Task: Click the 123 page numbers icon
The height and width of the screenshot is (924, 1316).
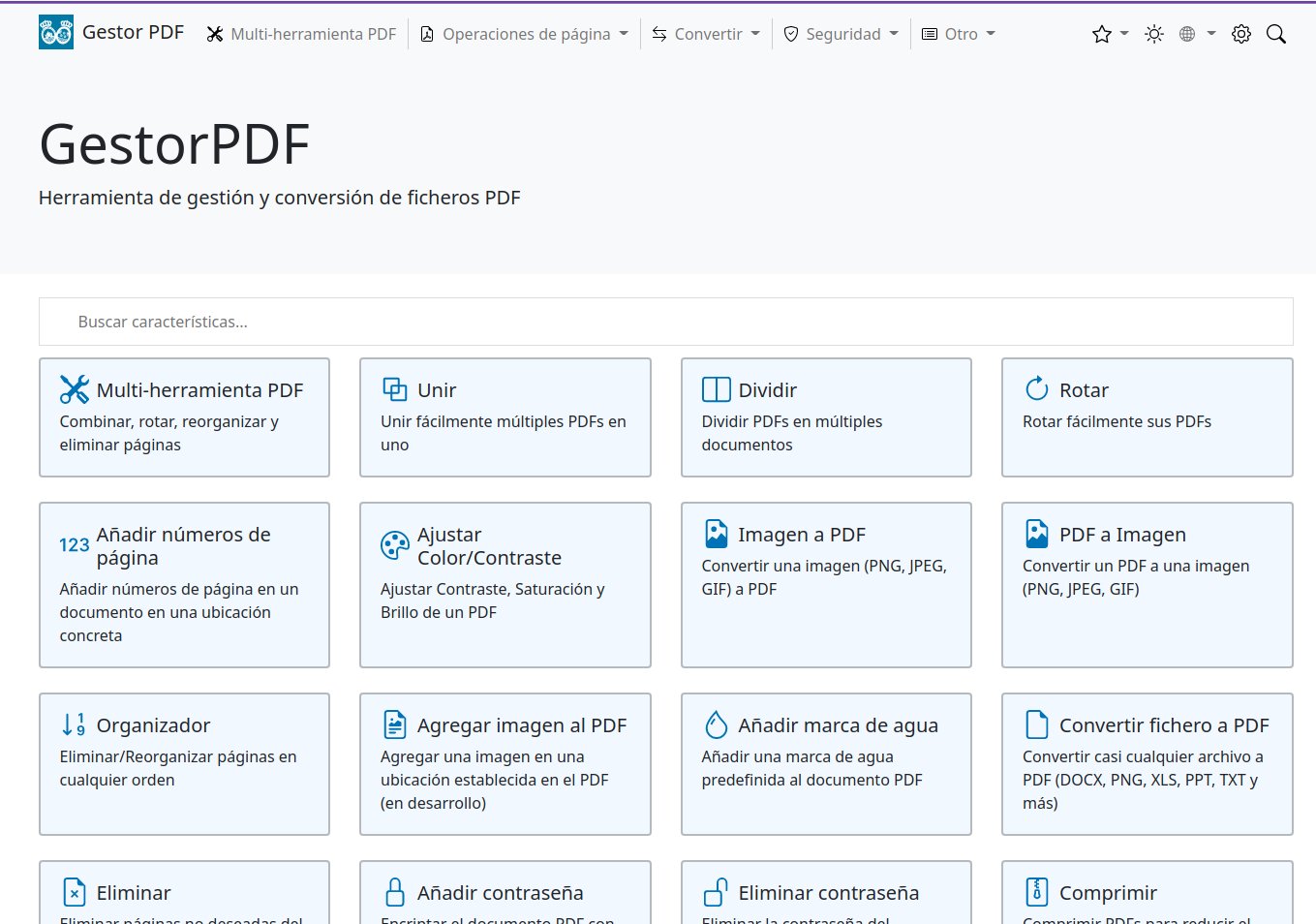Action: (75, 545)
